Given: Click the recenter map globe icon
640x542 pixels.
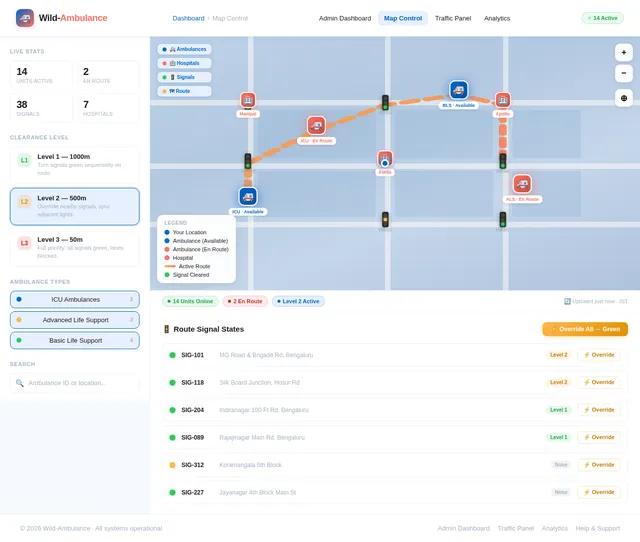Looking at the screenshot, I should pos(623,98).
